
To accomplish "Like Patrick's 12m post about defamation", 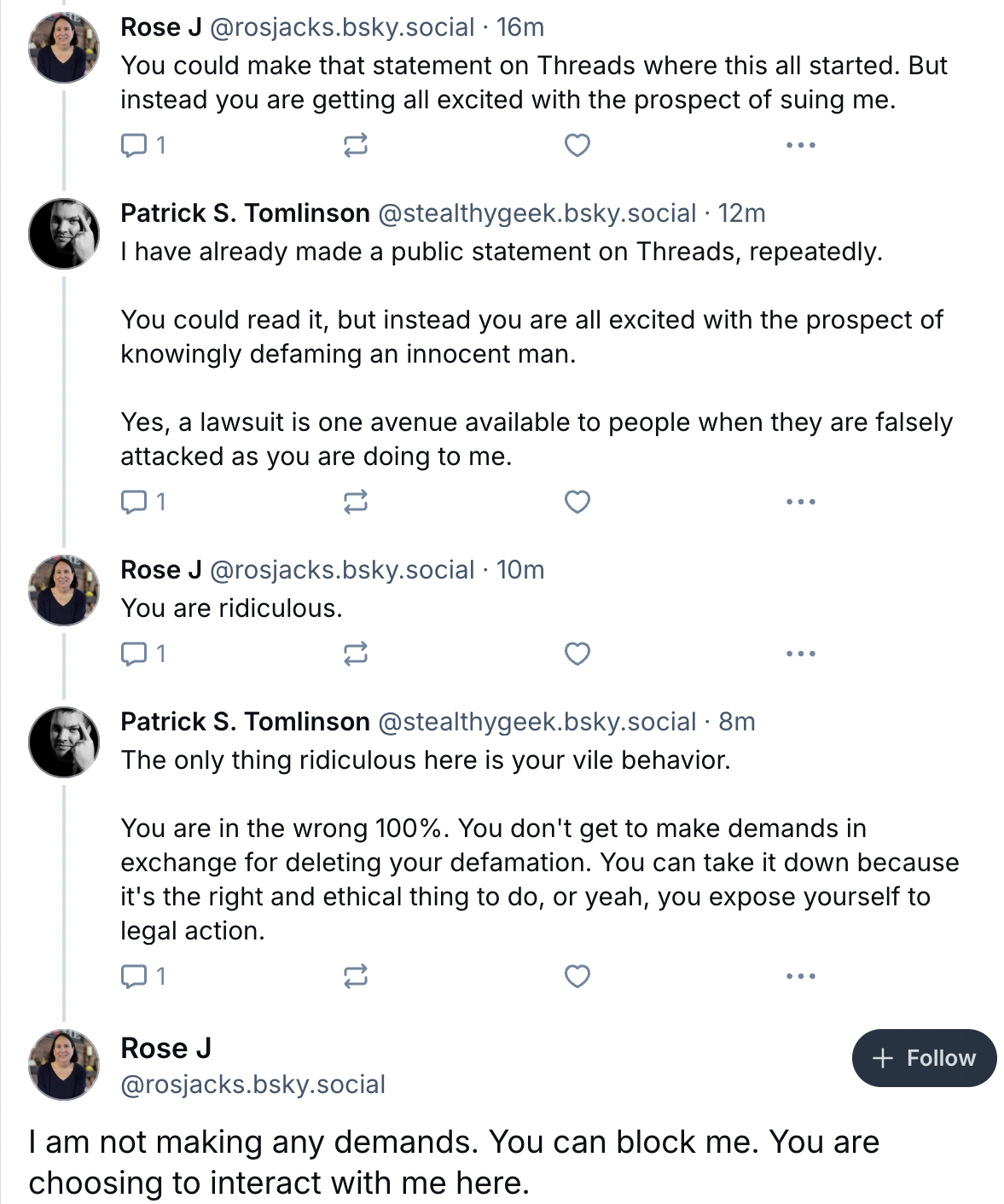I will click(577, 502).
